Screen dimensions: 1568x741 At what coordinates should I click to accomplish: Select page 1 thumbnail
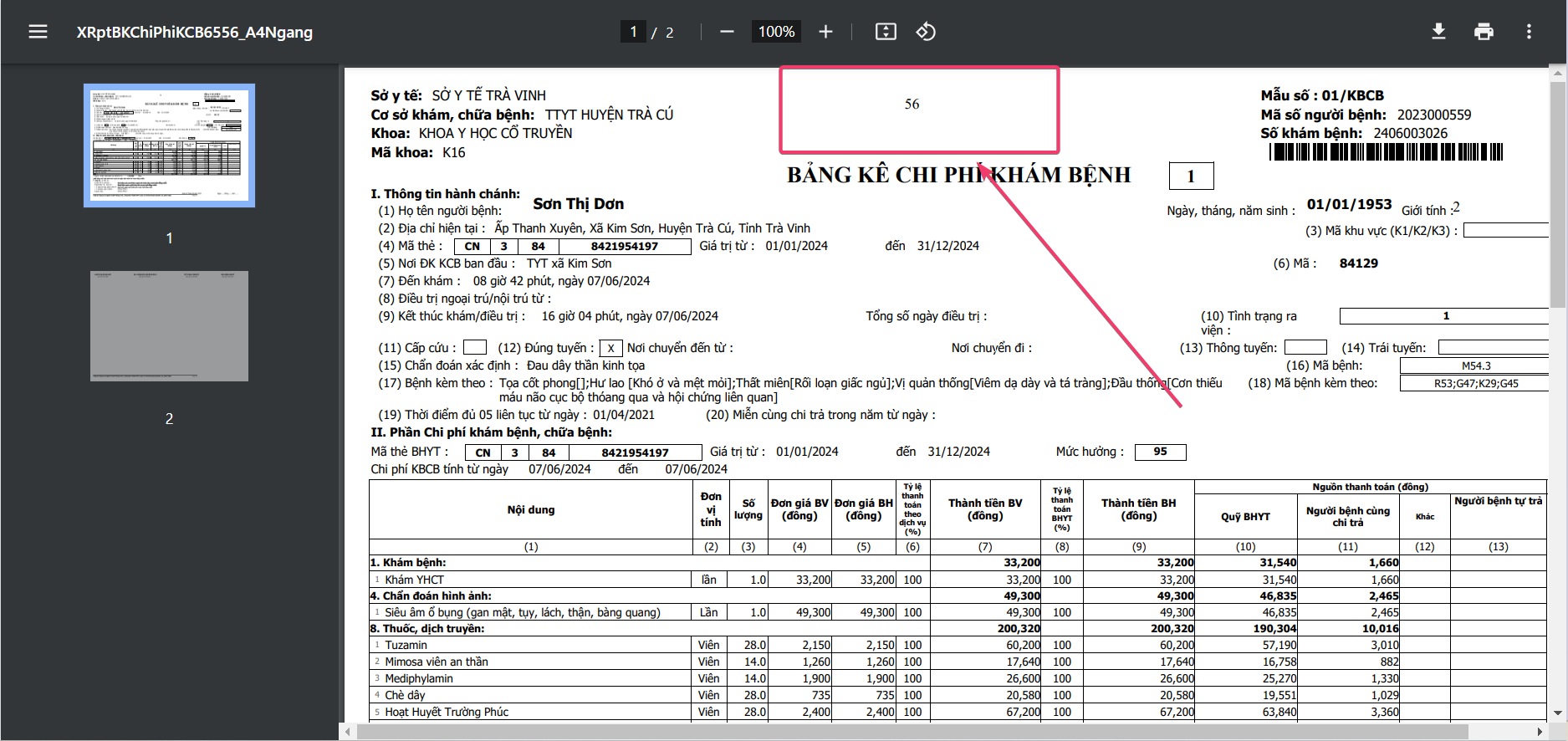pos(169,146)
